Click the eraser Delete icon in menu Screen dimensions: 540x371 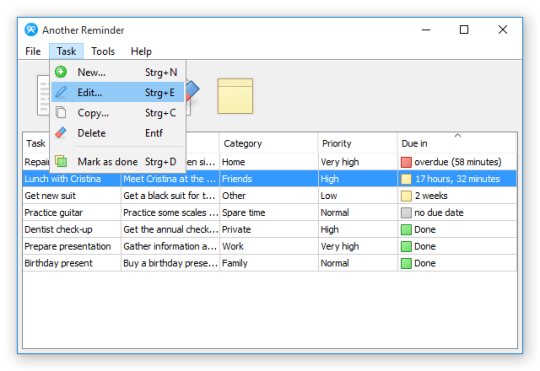[x=61, y=133]
